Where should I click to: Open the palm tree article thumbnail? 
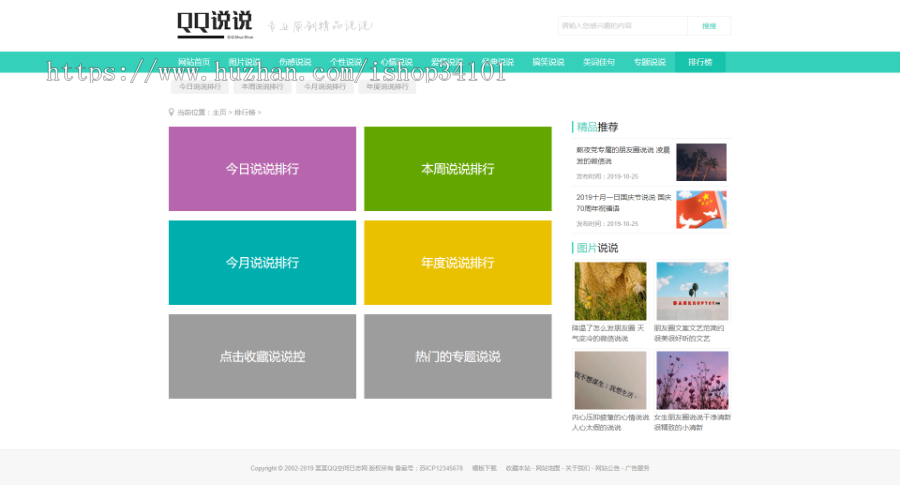pos(701,162)
